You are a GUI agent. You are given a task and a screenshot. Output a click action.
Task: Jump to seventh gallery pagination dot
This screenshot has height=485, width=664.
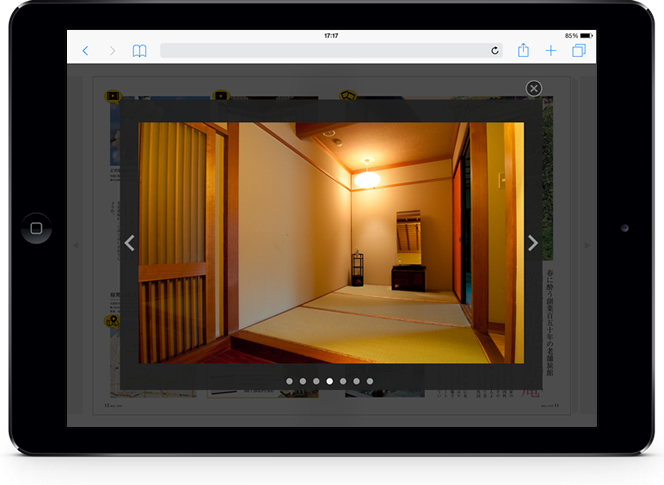[370, 381]
